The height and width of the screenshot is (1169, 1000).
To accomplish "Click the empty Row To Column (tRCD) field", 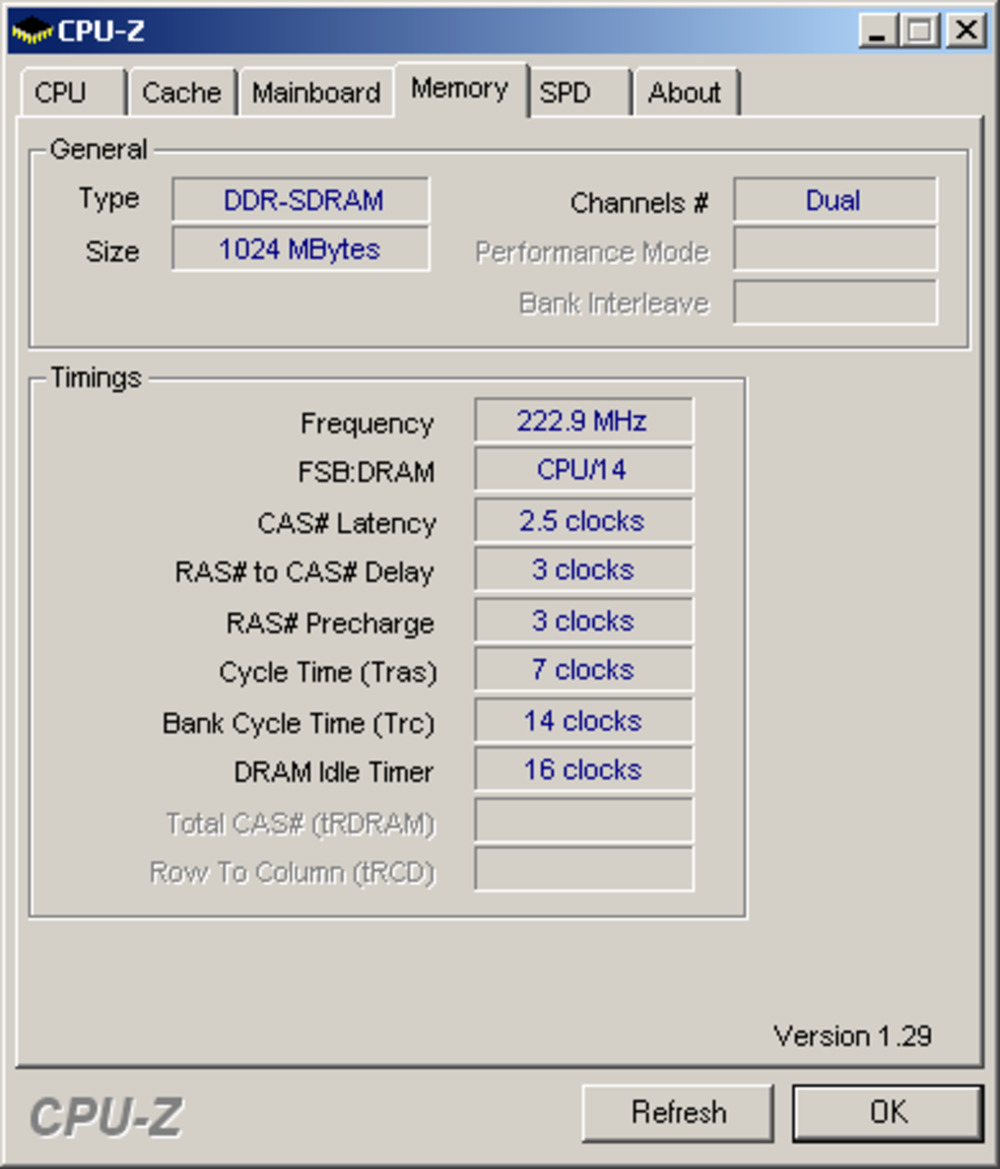I will coord(584,869).
